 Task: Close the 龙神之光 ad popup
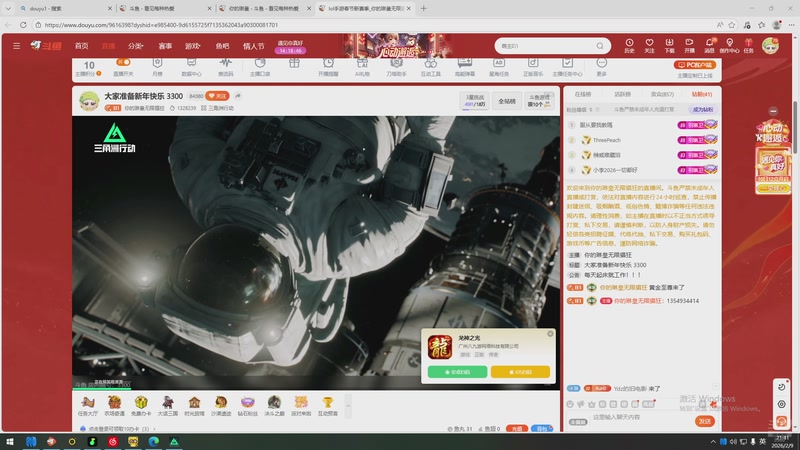coord(550,334)
